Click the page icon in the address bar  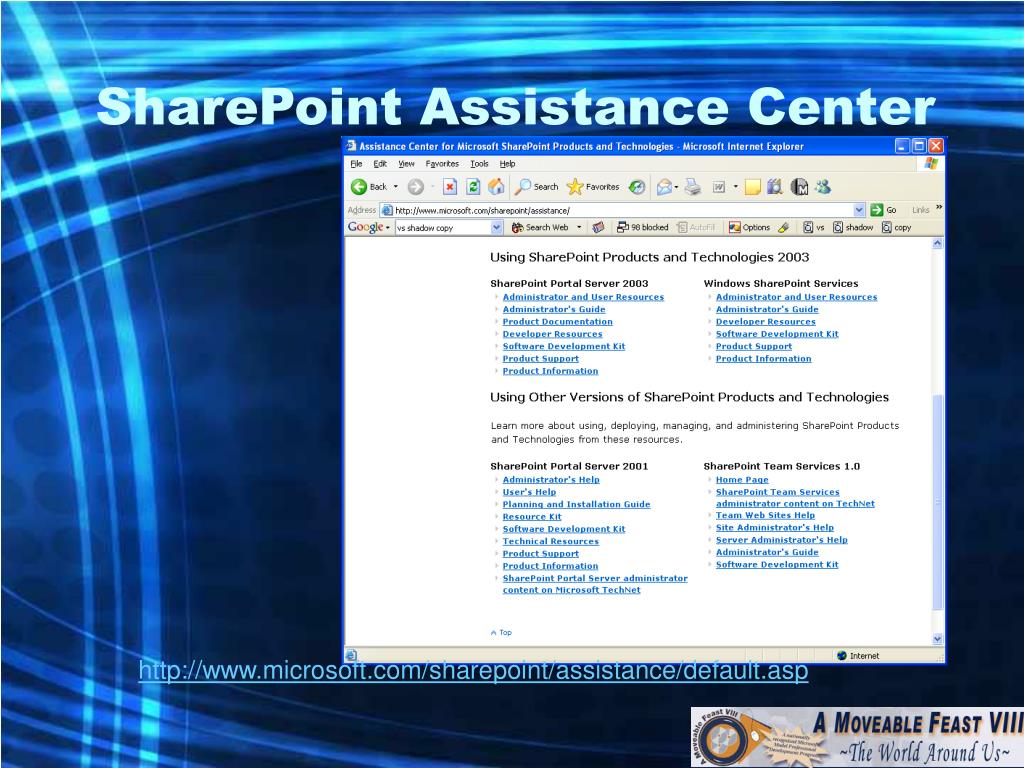tap(387, 210)
